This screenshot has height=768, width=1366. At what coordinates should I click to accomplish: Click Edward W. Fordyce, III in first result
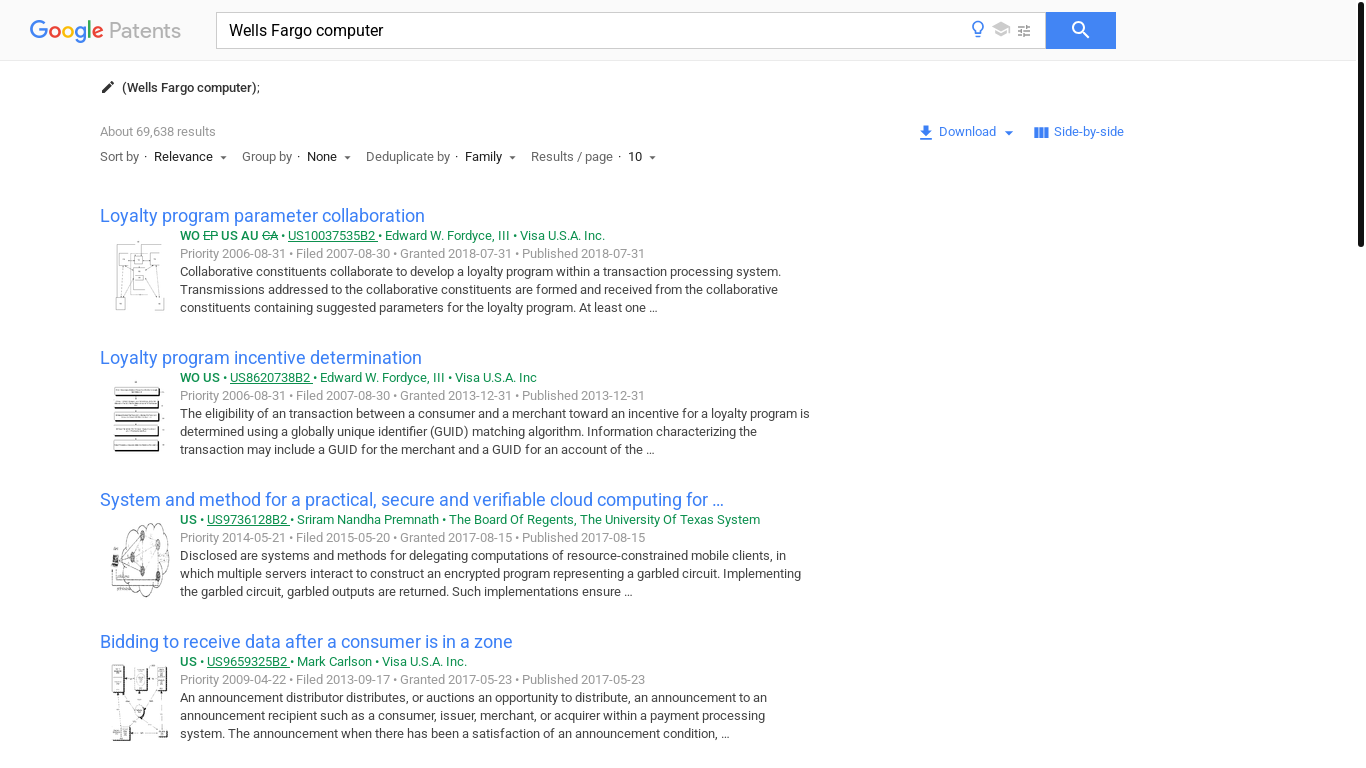point(447,236)
